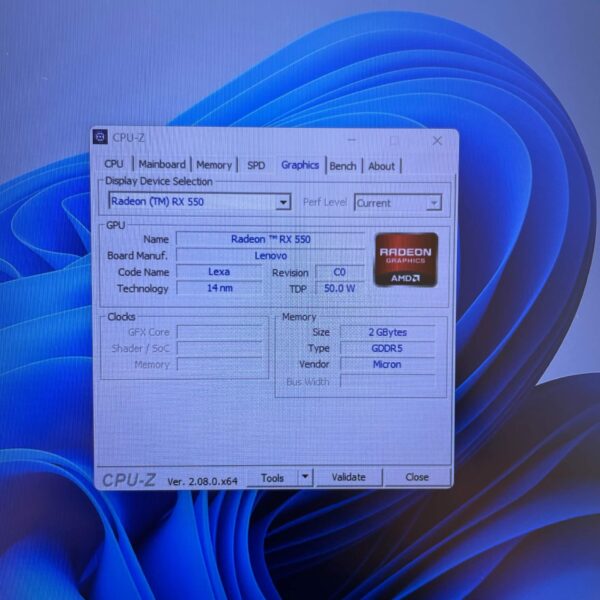Close the CPU-Z window with X

(437, 141)
